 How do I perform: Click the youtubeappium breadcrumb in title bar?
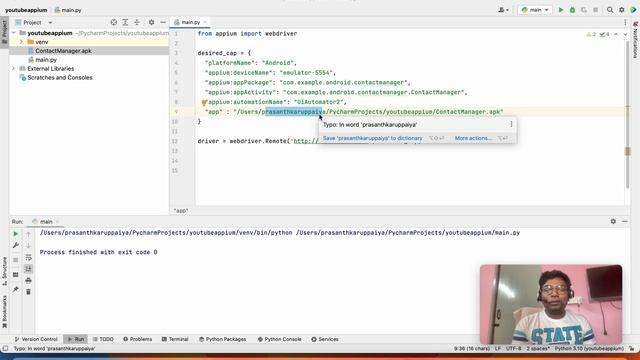tap(26, 10)
